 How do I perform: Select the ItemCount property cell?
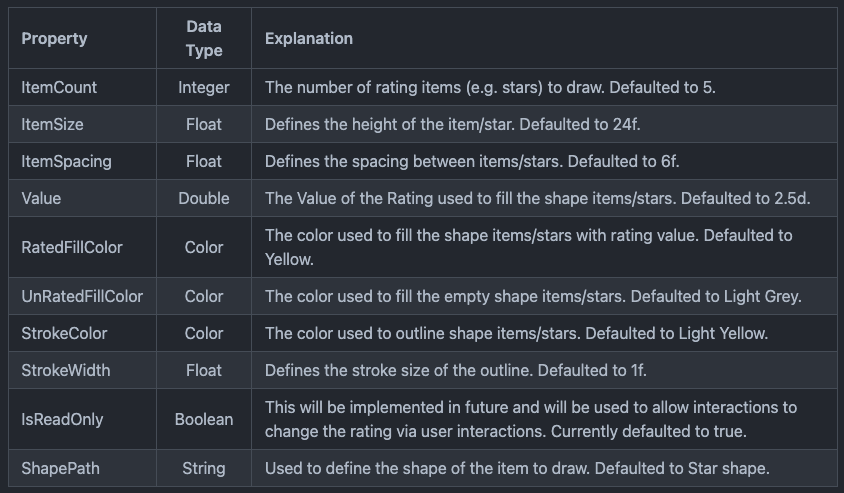pos(59,87)
